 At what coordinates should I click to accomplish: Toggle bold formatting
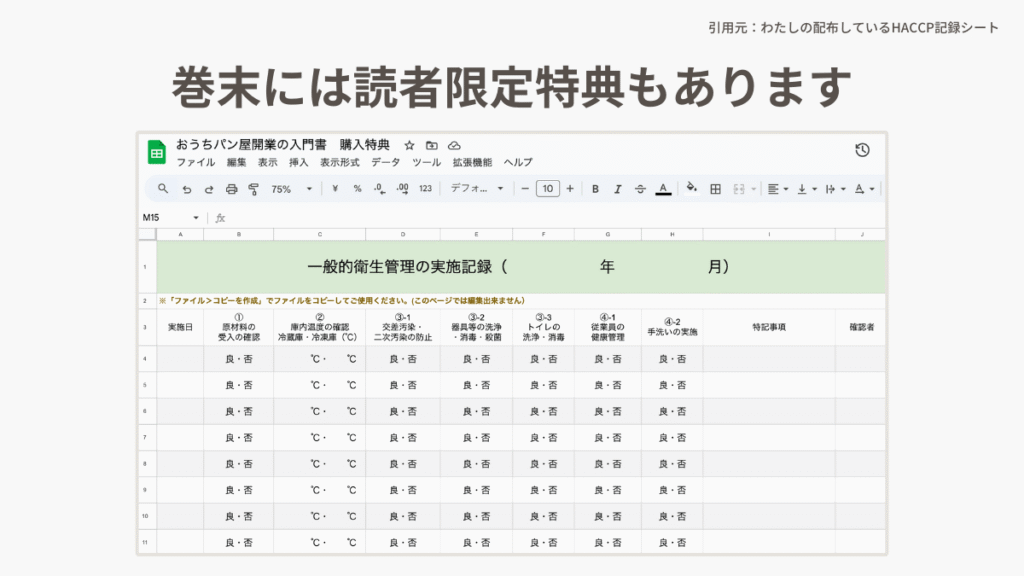595,189
